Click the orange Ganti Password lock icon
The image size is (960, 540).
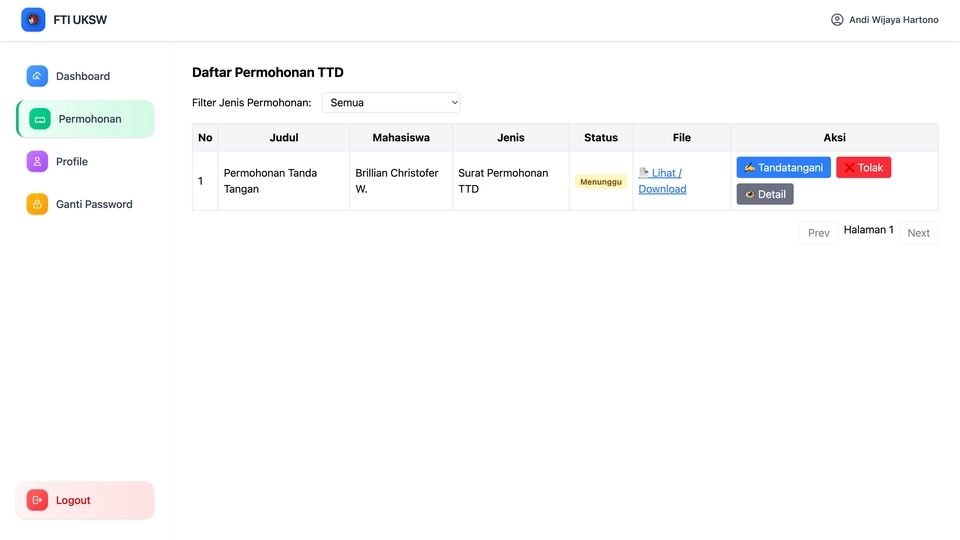37,204
